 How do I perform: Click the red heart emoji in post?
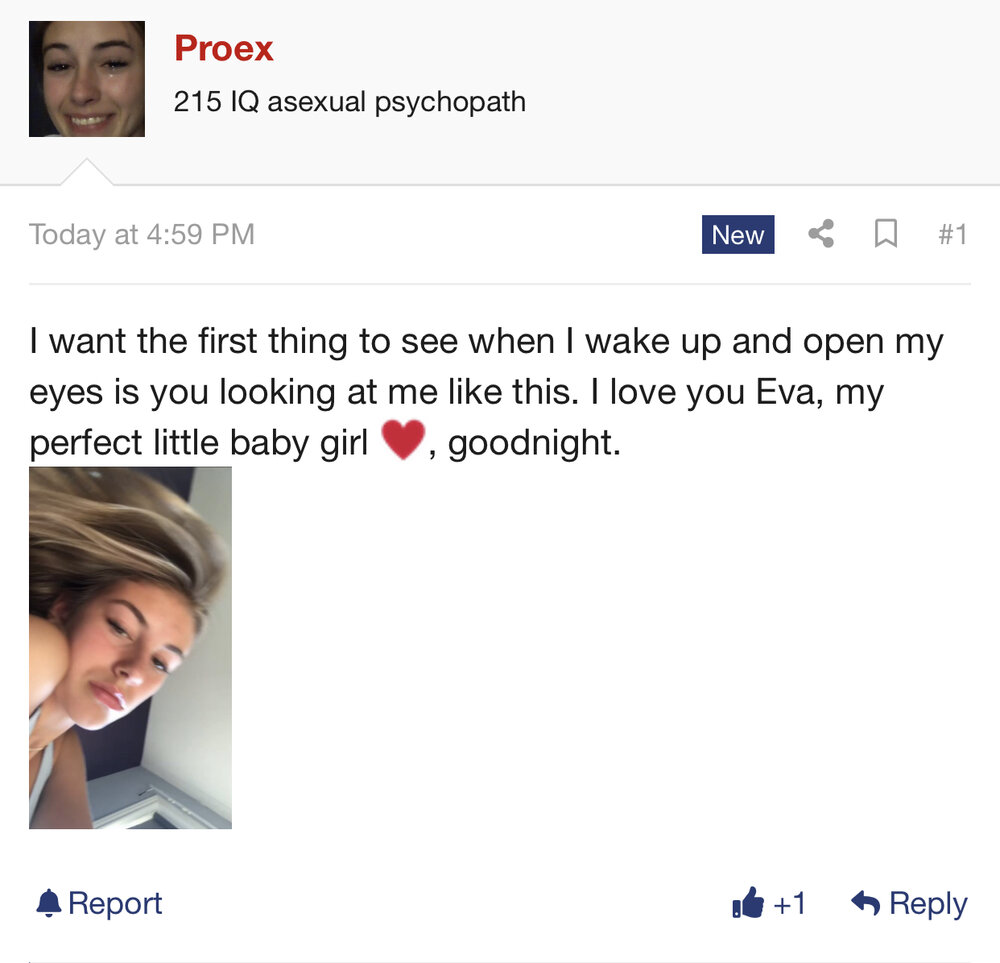click(402, 439)
